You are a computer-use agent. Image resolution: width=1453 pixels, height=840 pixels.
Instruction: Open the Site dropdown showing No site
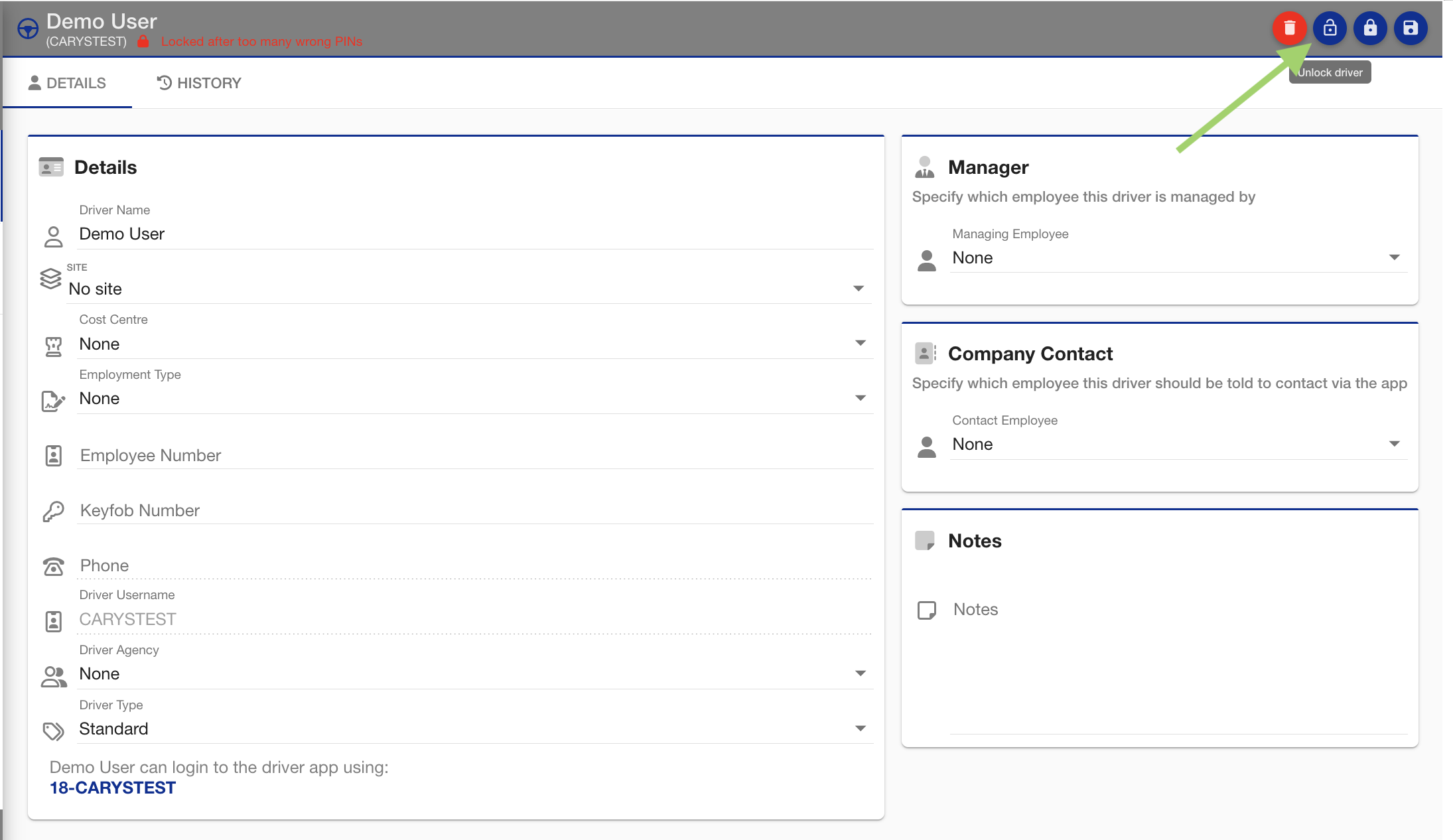[x=469, y=289]
